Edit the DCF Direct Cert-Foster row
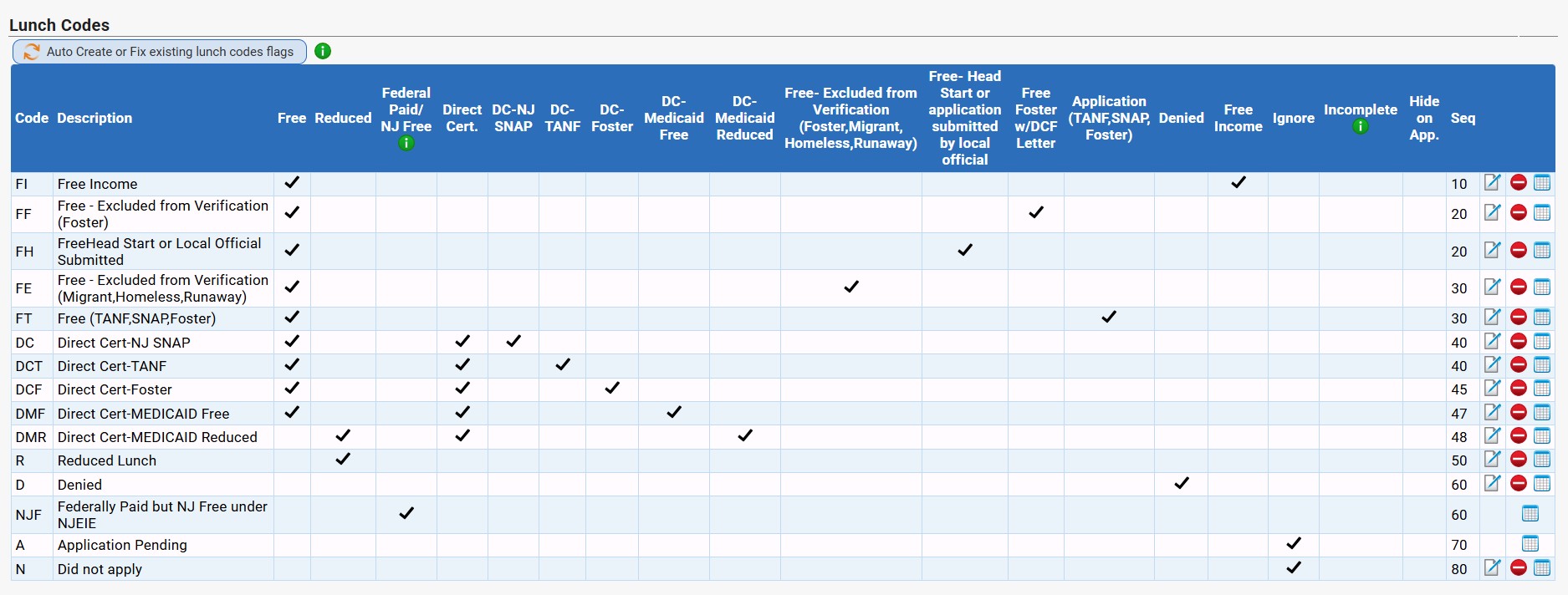 pyautogui.click(x=1492, y=389)
